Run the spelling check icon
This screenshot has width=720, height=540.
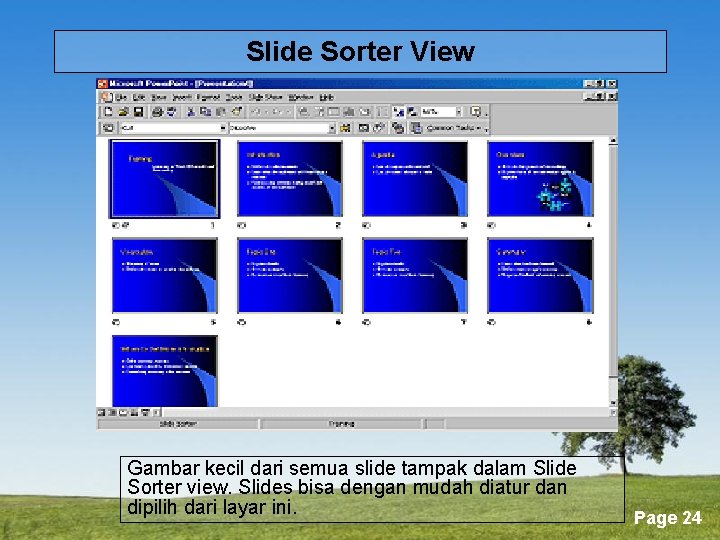pyautogui.click(x=172, y=112)
